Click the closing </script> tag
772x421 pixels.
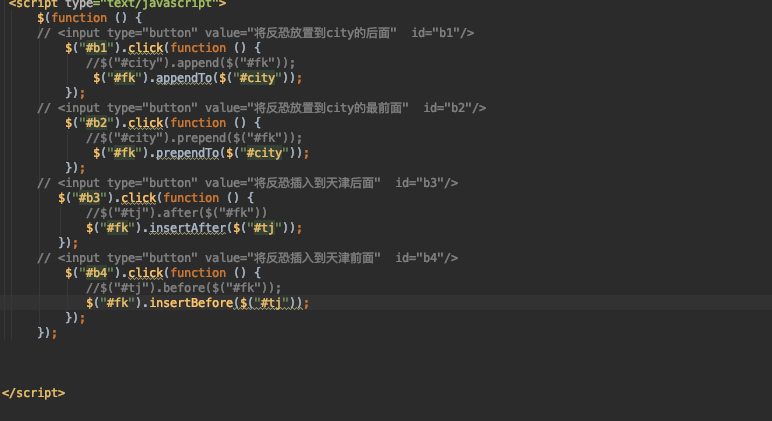click(x=33, y=393)
